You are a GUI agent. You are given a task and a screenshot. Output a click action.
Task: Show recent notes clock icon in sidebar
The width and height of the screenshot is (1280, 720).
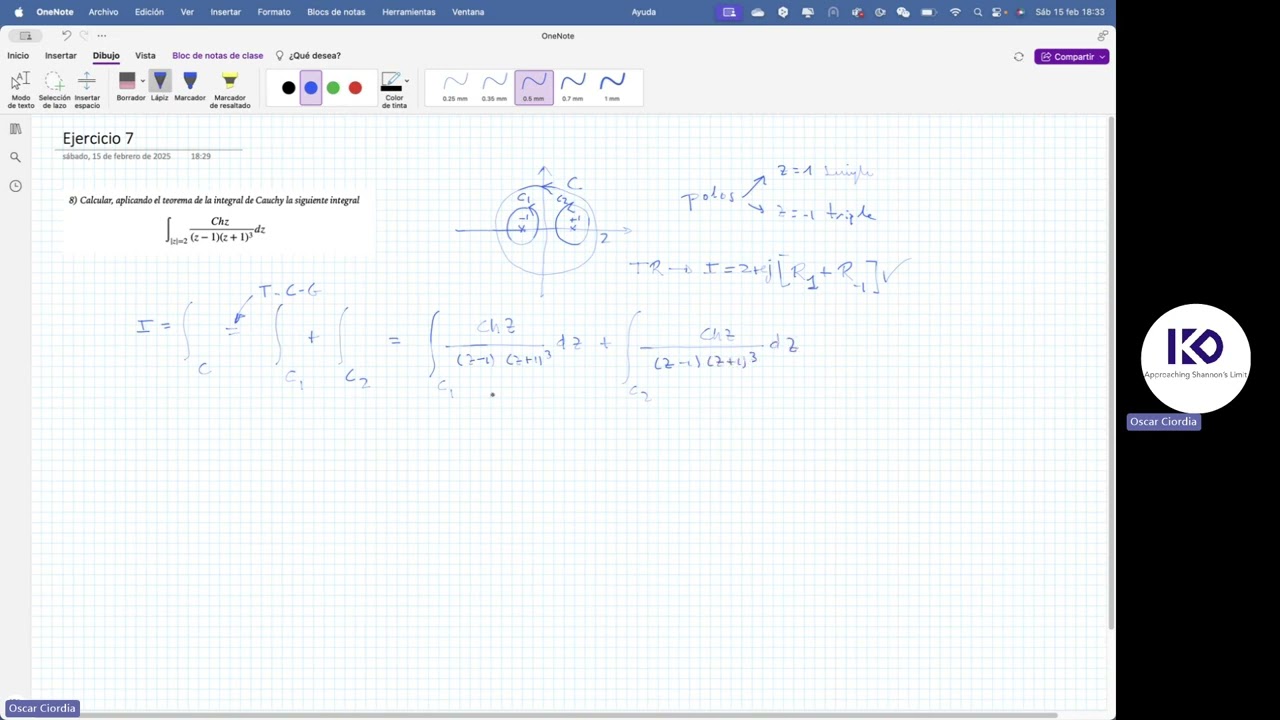(15, 186)
